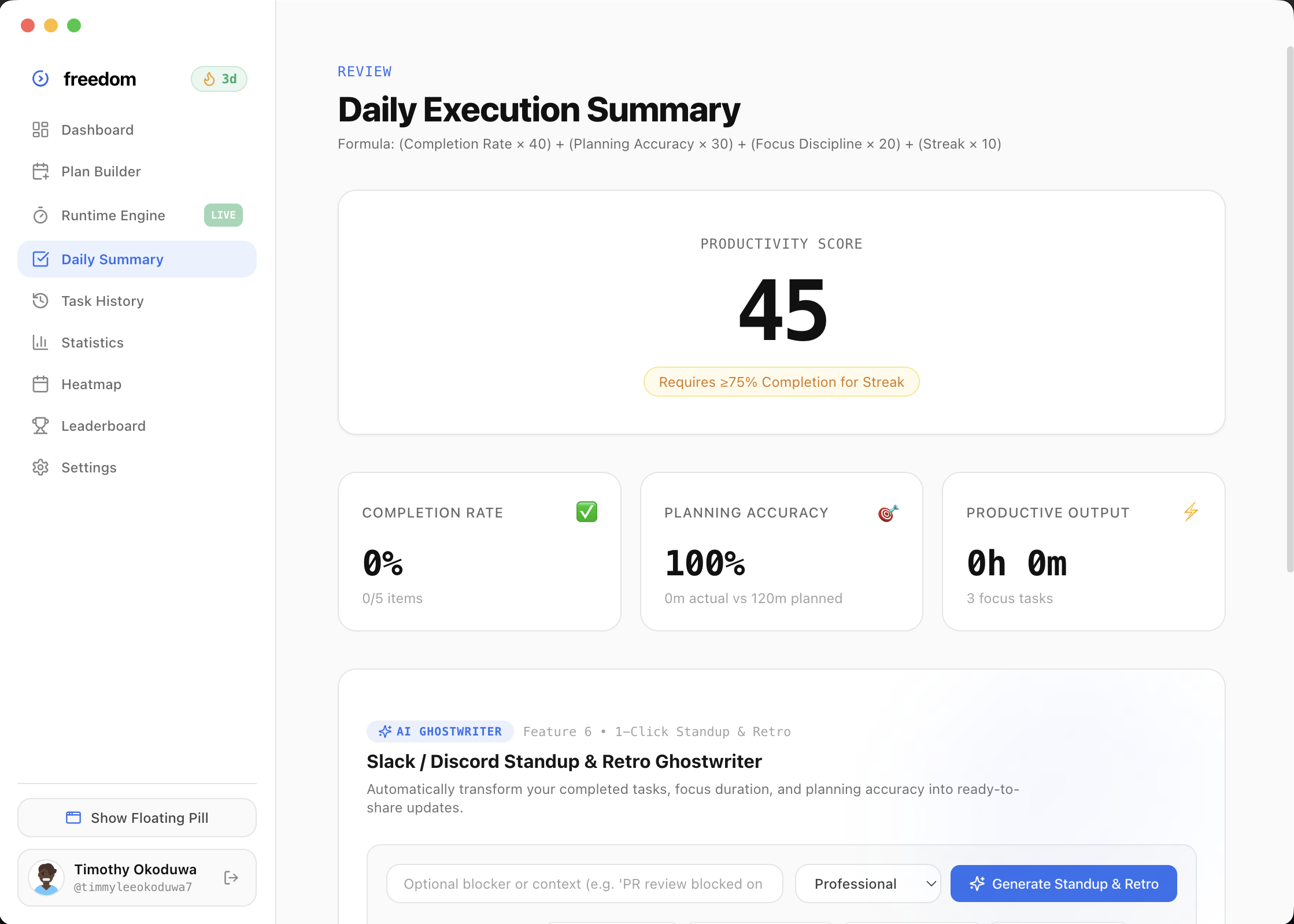Click the Dashboard grid icon
Screen dimensions: 1294x924
(40, 130)
